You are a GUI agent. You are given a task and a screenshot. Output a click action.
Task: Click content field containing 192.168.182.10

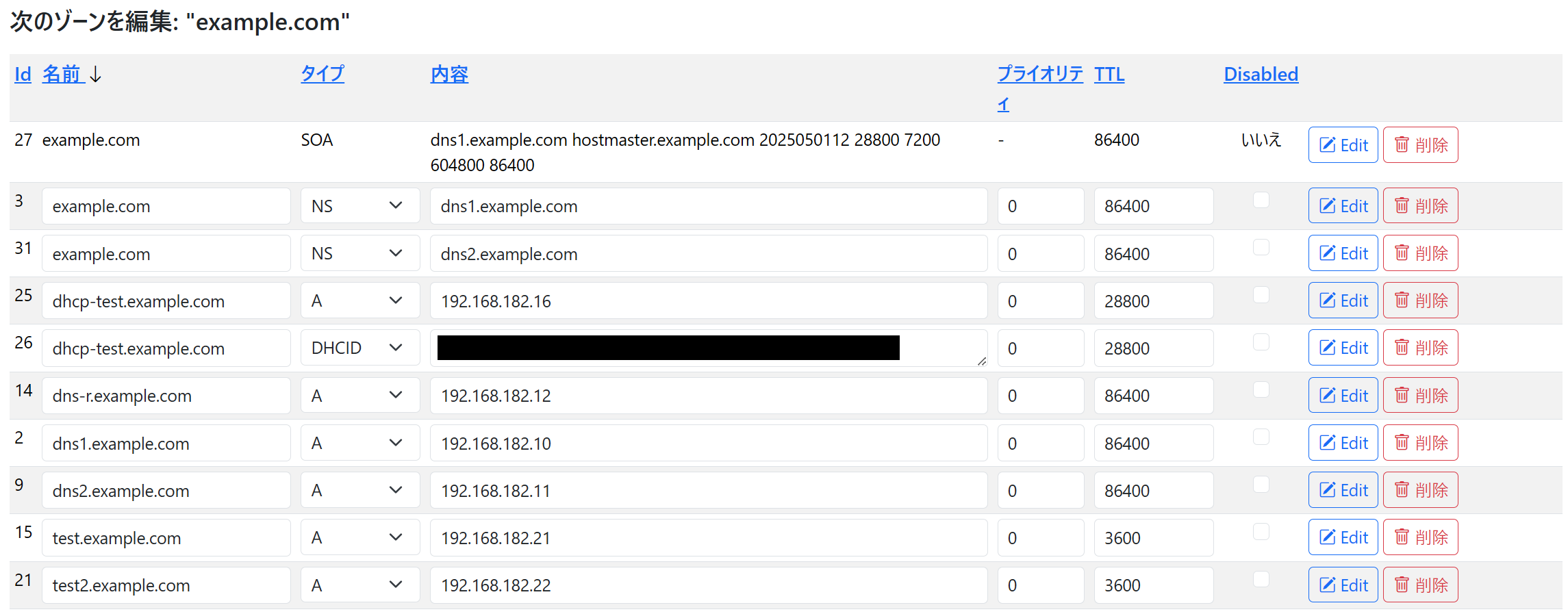[709, 443]
